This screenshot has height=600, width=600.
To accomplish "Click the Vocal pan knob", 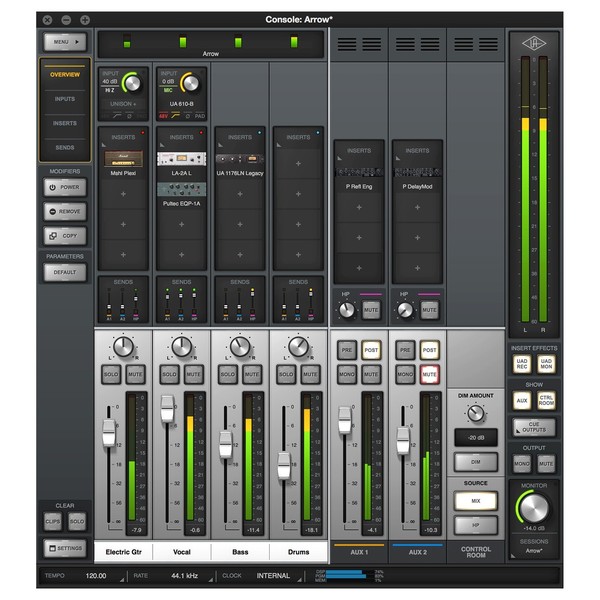I will (x=182, y=347).
